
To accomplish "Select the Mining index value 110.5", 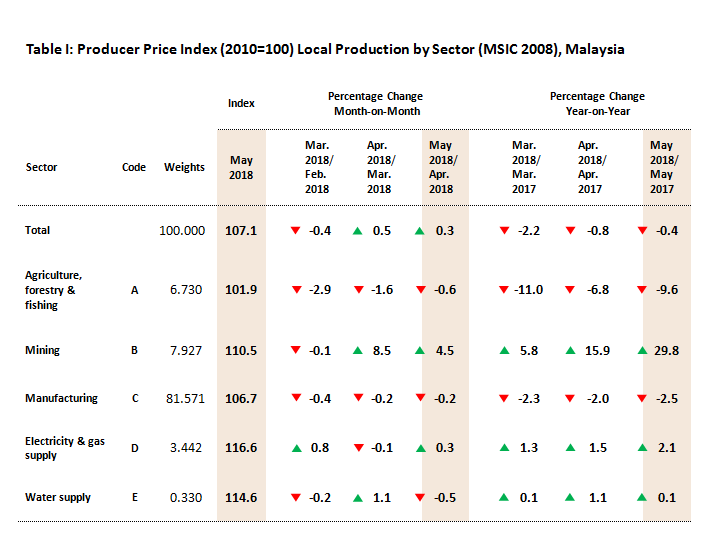I will (241, 350).
